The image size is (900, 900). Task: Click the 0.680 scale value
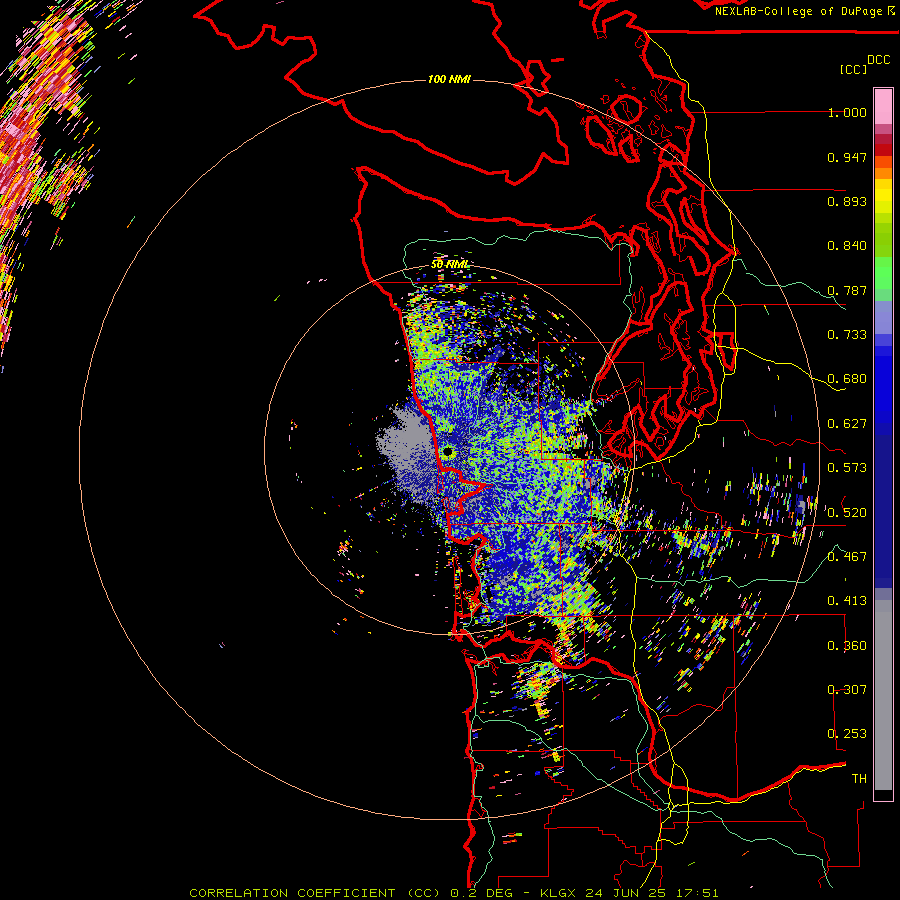847,379
